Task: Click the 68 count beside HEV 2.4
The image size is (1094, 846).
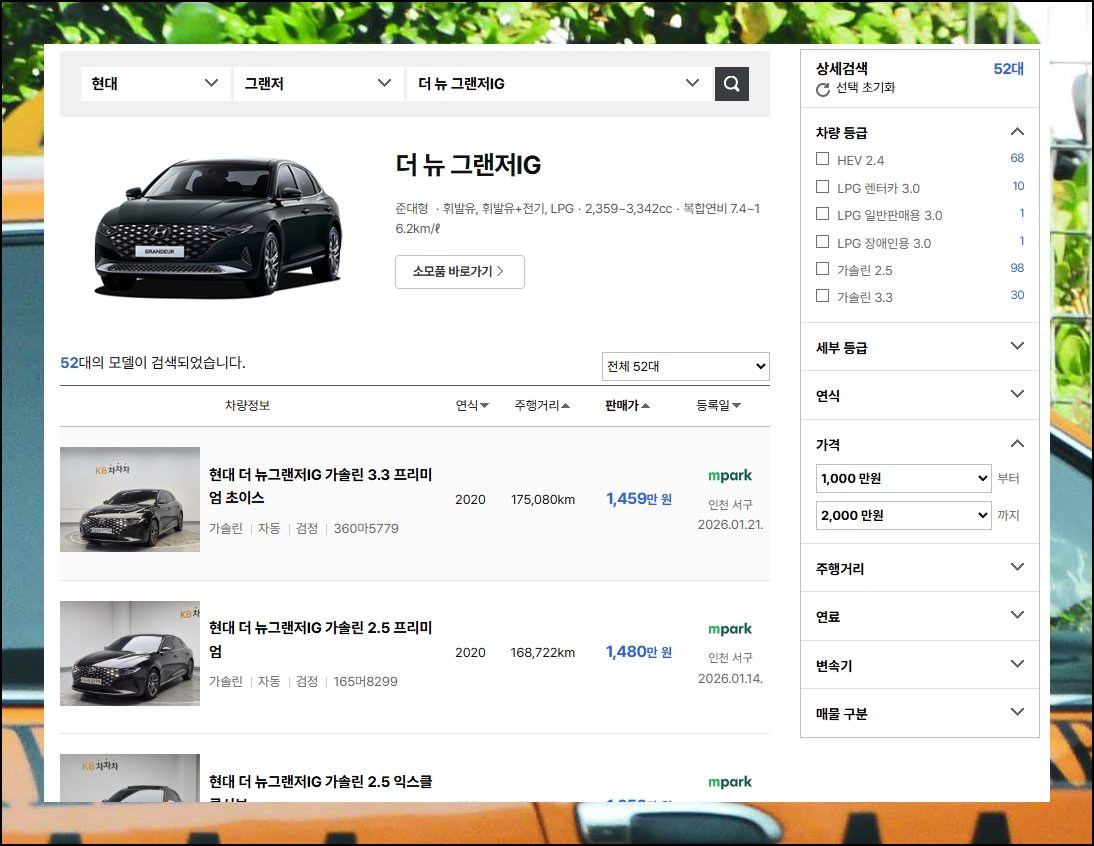Action: pyautogui.click(x=1017, y=158)
